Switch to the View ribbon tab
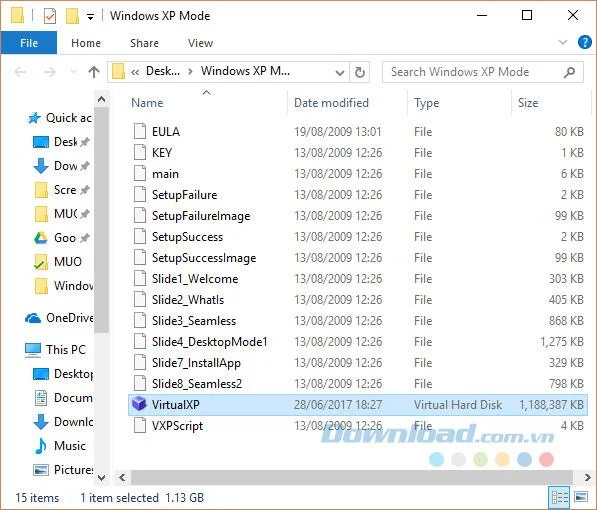This screenshot has width=597, height=510. click(200, 43)
